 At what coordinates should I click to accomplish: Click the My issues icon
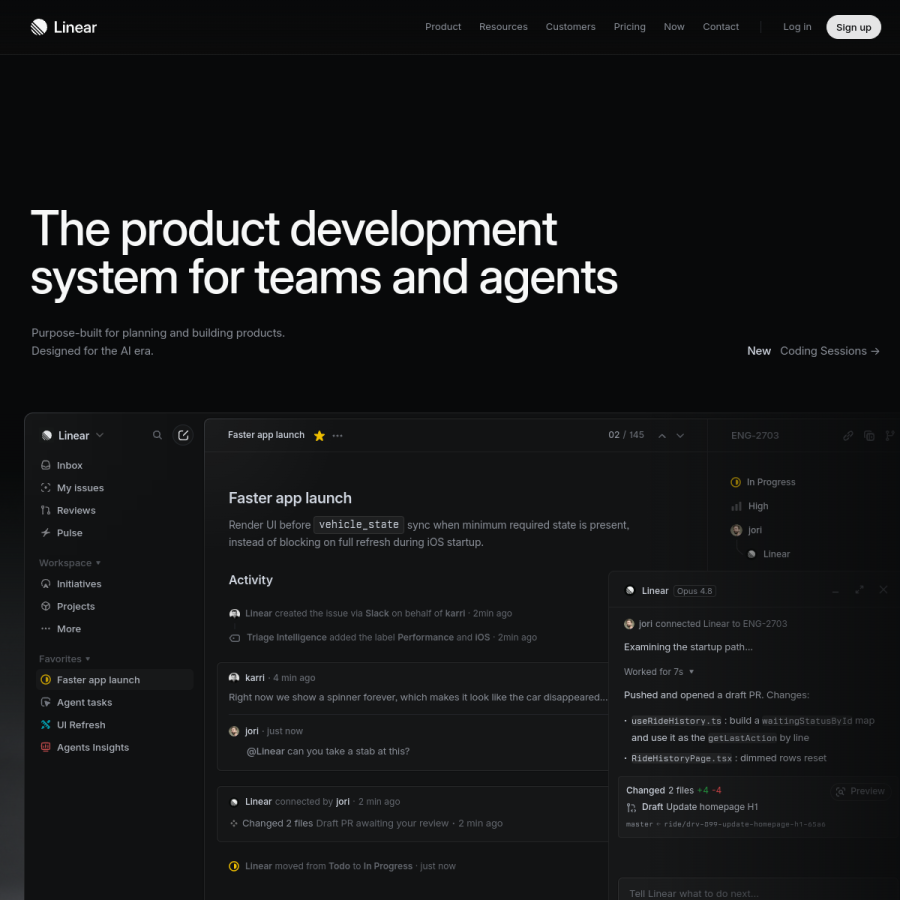45,487
